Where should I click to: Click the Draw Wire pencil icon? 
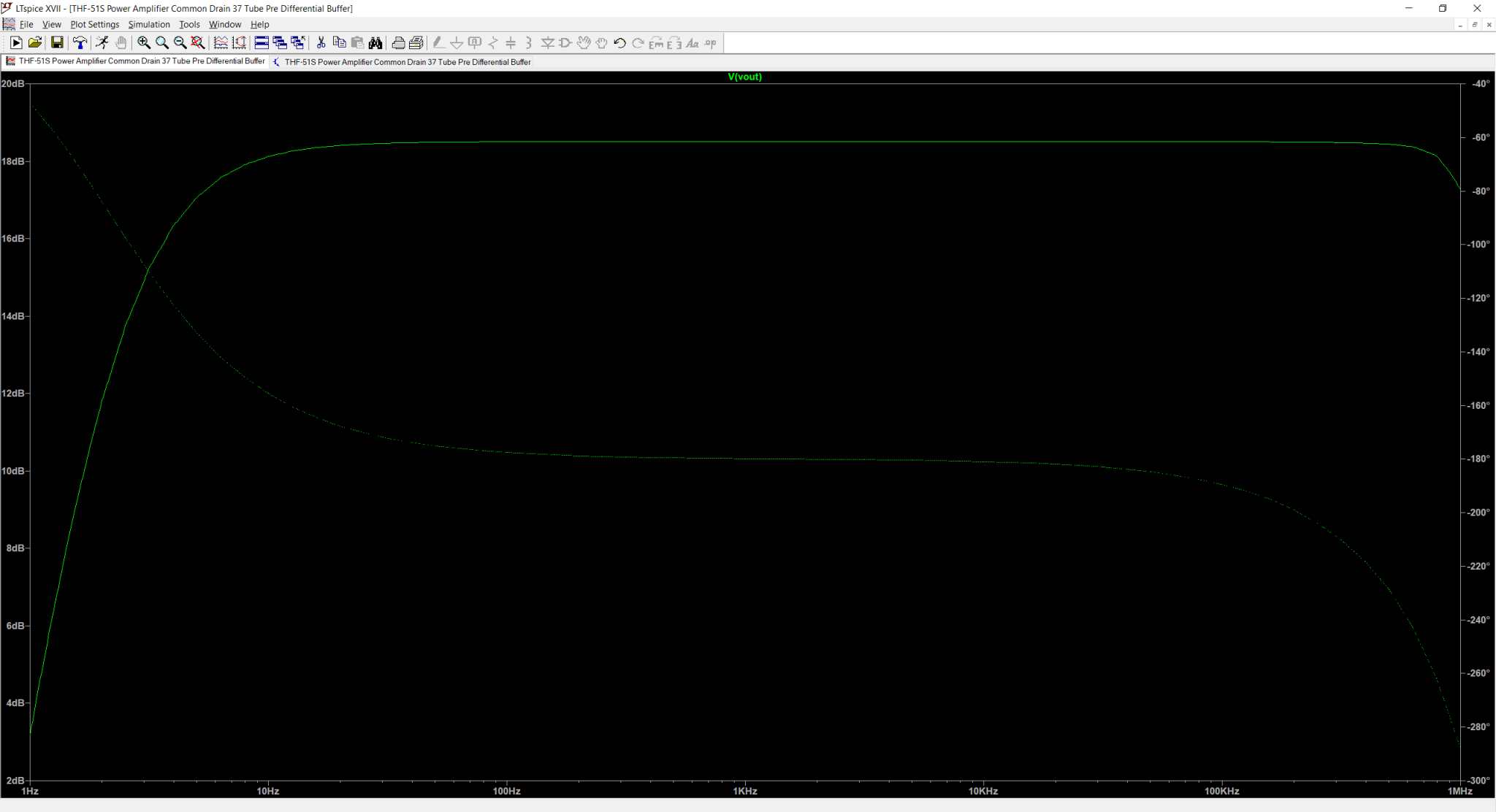(438, 43)
